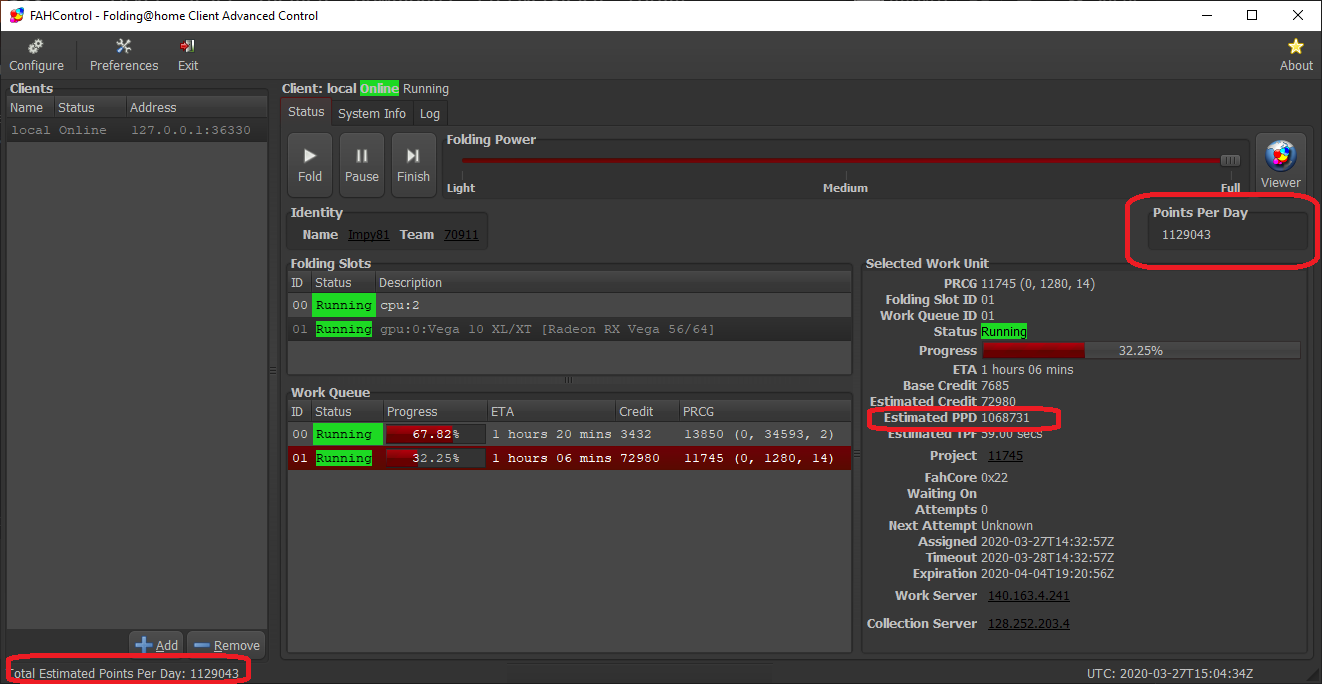Image resolution: width=1322 pixels, height=684 pixels.
Task: Set folding power to Medium
Action: tap(845, 188)
